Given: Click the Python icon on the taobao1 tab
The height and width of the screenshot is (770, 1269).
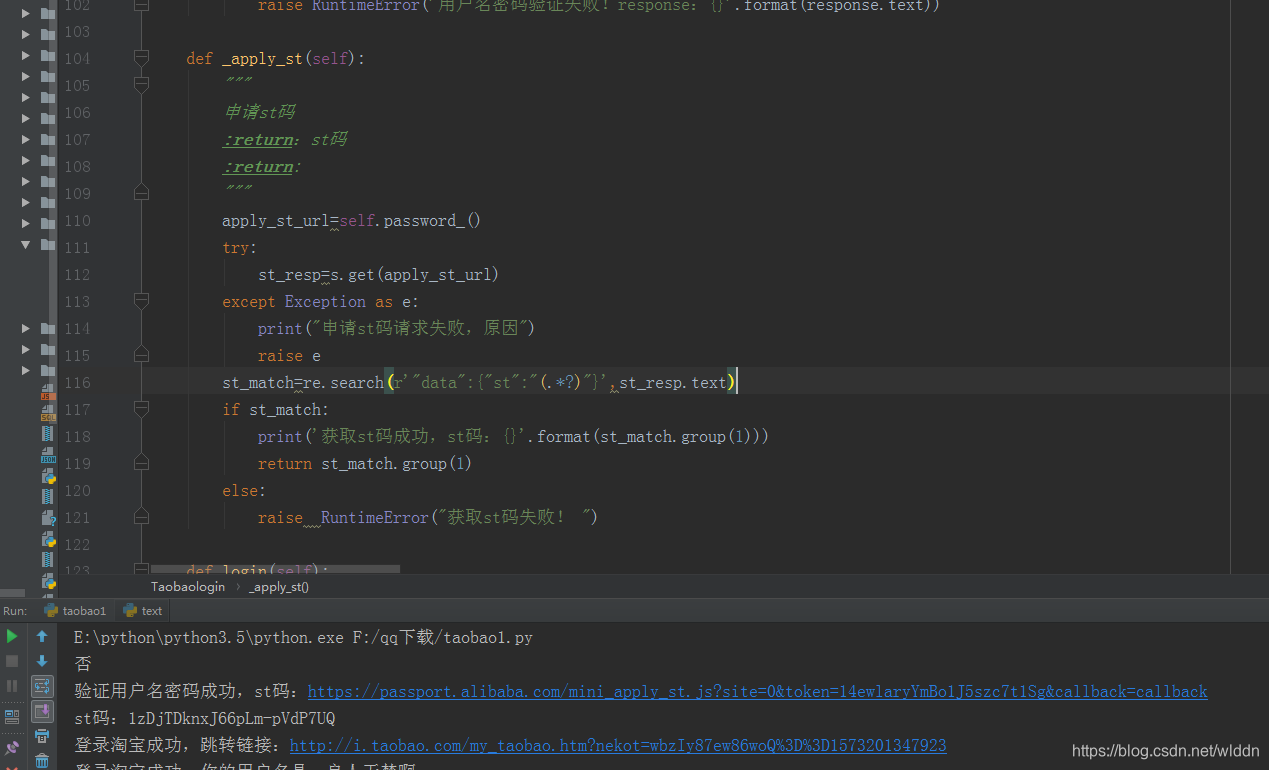Looking at the screenshot, I should click(51, 610).
